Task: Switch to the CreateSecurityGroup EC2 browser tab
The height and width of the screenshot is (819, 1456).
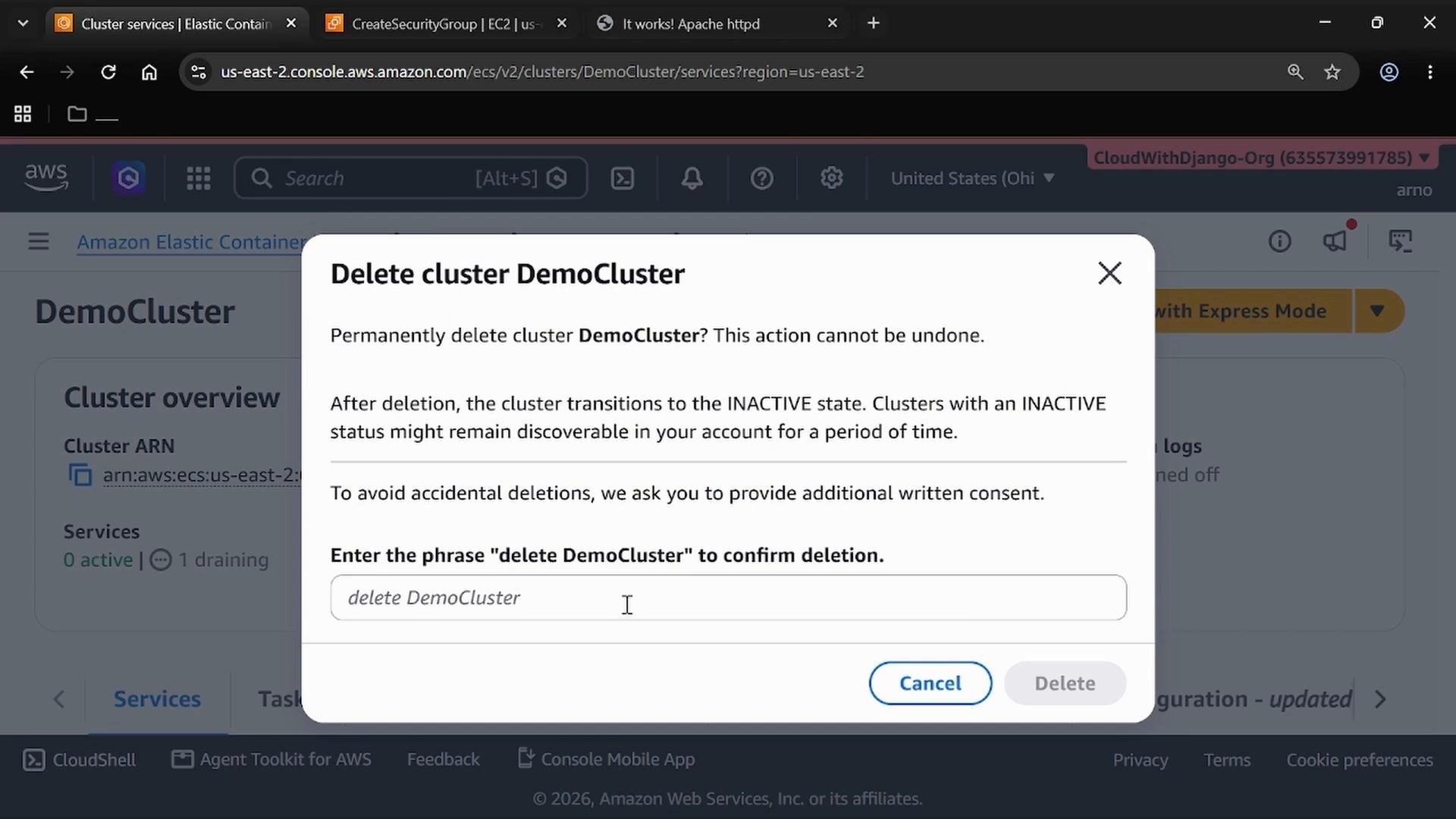Action: tap(446, 24)
